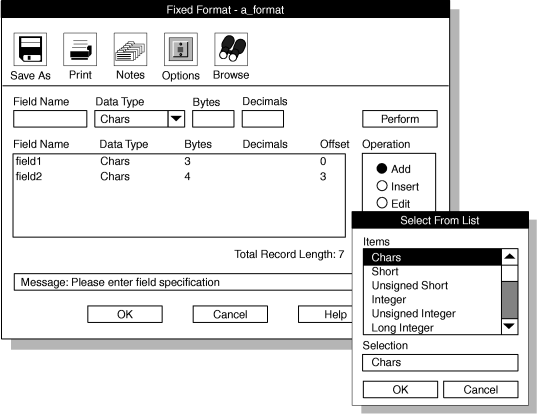This screenshot has height=414, width=538.
Task: Select Chars in the Items list
Action: click(432, 257)
